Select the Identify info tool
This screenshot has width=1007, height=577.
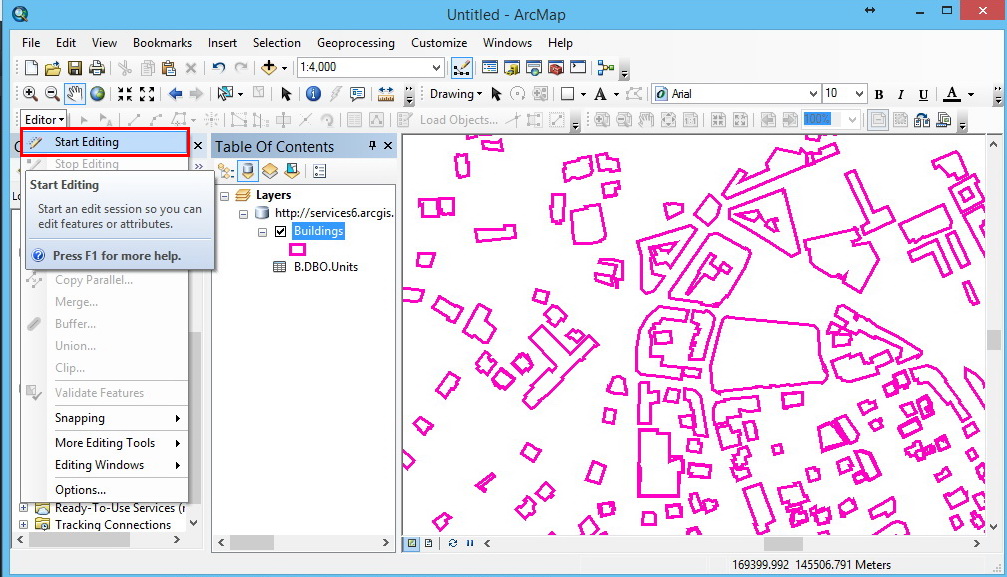[x=313, y=94]
